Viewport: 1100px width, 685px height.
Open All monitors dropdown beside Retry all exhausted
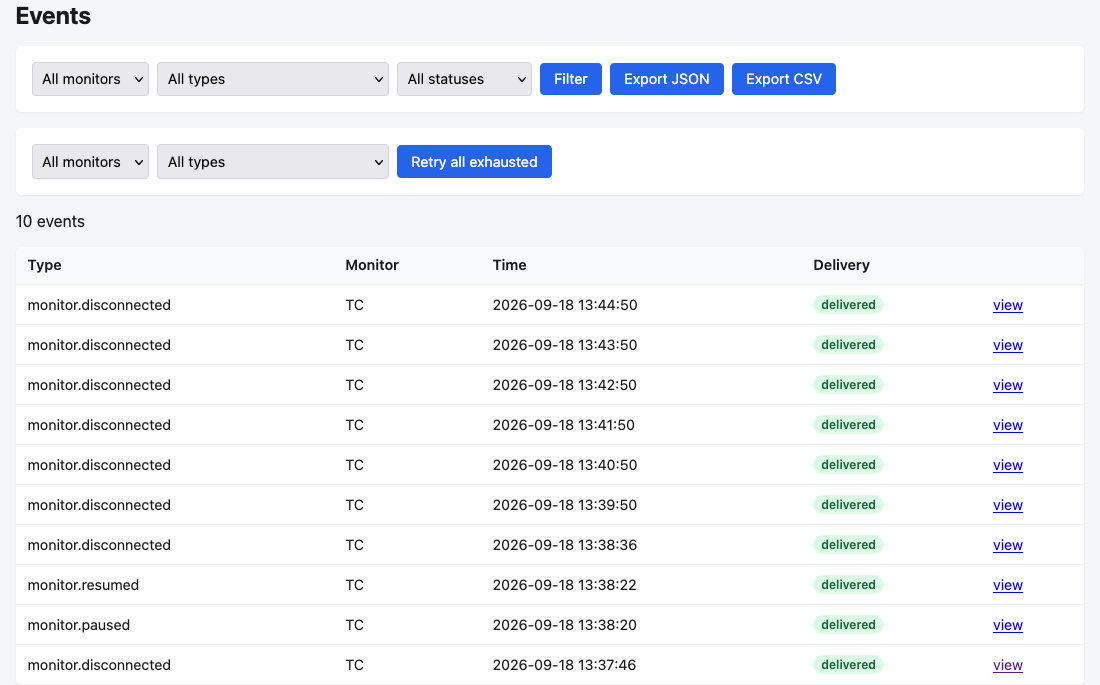[x=90, y=162]
